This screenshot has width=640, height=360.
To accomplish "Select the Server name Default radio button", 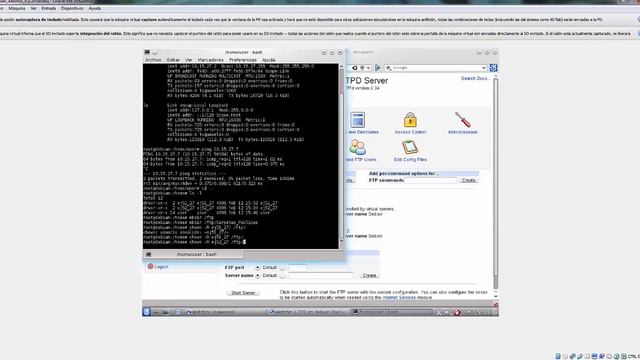I will pos(258,276).
